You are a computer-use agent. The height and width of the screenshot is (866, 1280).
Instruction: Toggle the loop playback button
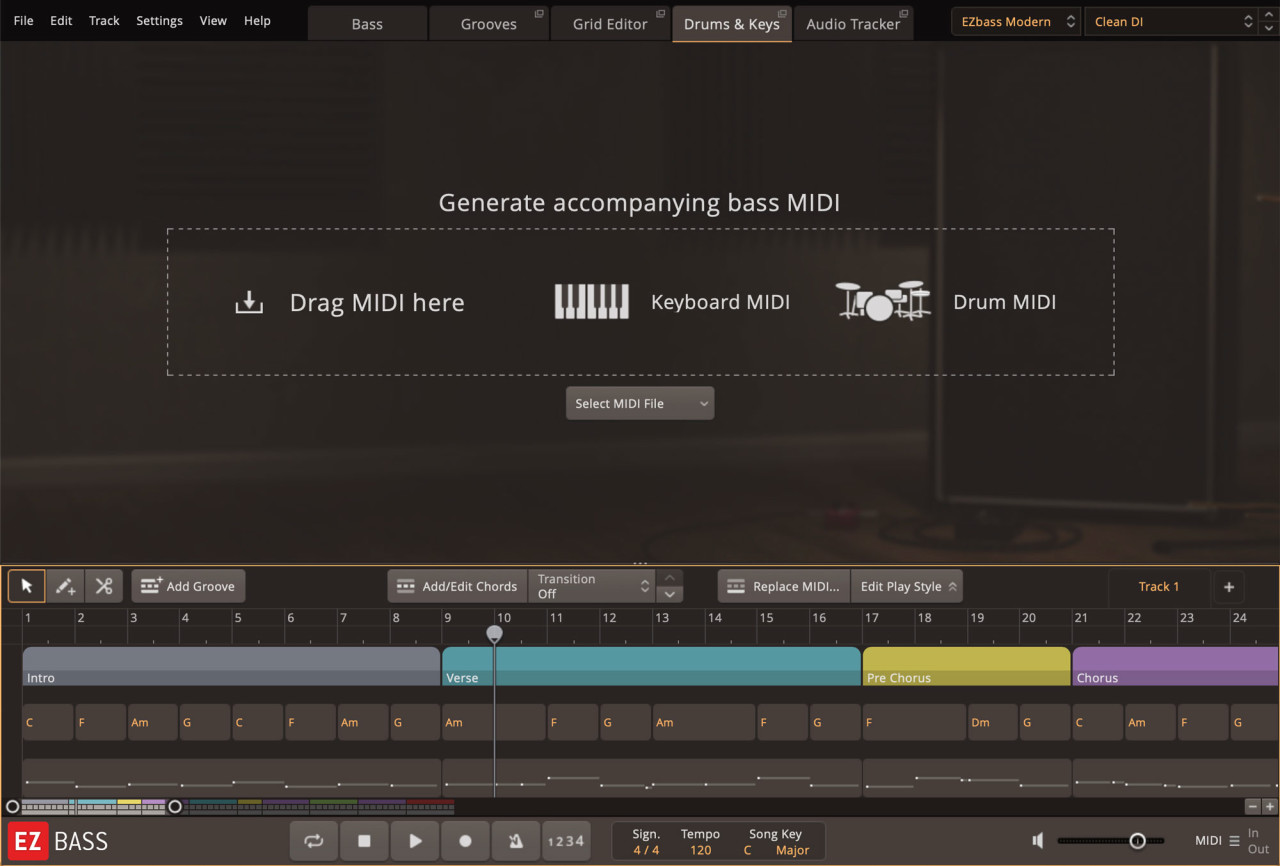point(314,841)
